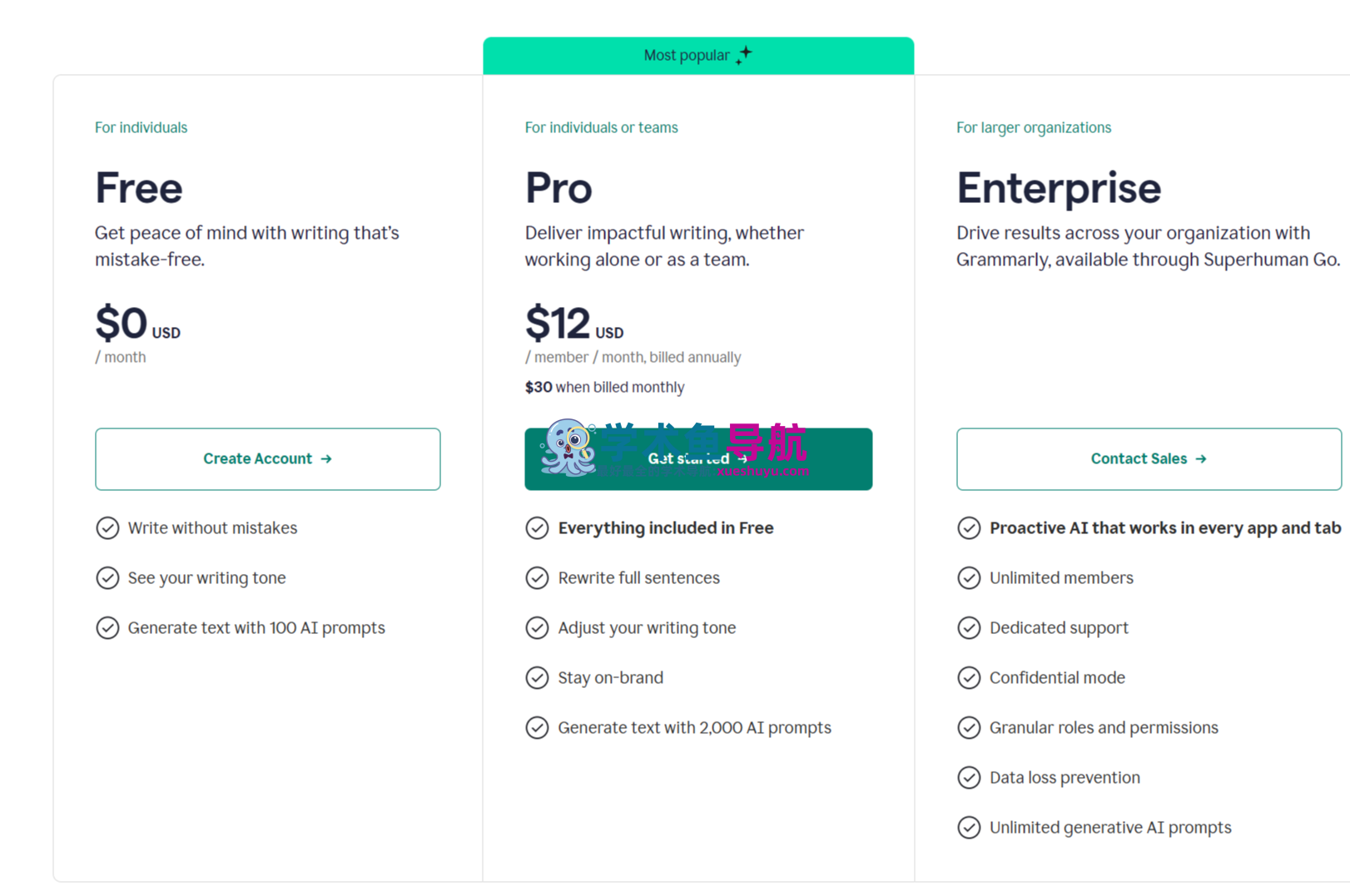Screen dimensions: 1350x896
Task: Select the Enterprise plan heading
Action: [1058, 188]
